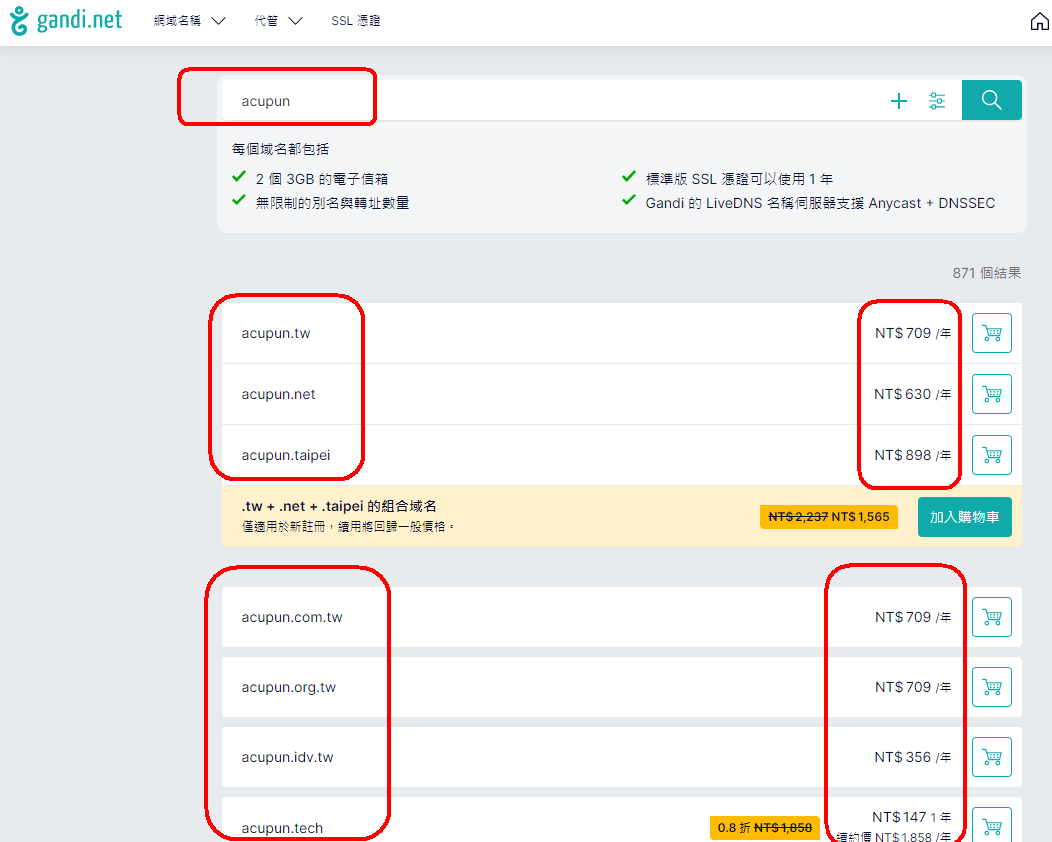Click the NT$ 1,565 bundle price badge
This screenshot has height=842, width=1052.
pyautogui.click(x=829, y=517)
